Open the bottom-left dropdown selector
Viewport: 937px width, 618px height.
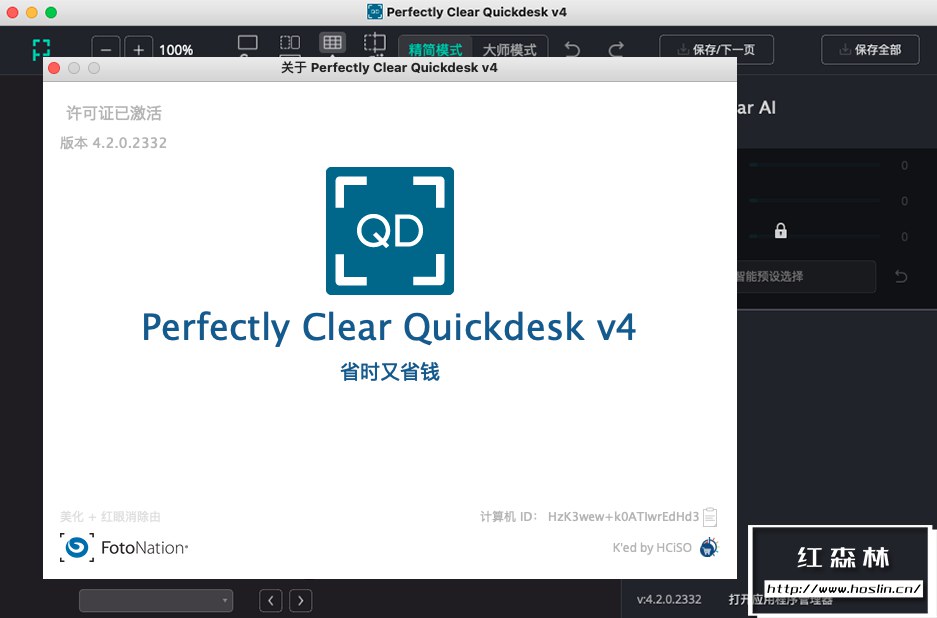pyautogui.click(x=156, y=600)
